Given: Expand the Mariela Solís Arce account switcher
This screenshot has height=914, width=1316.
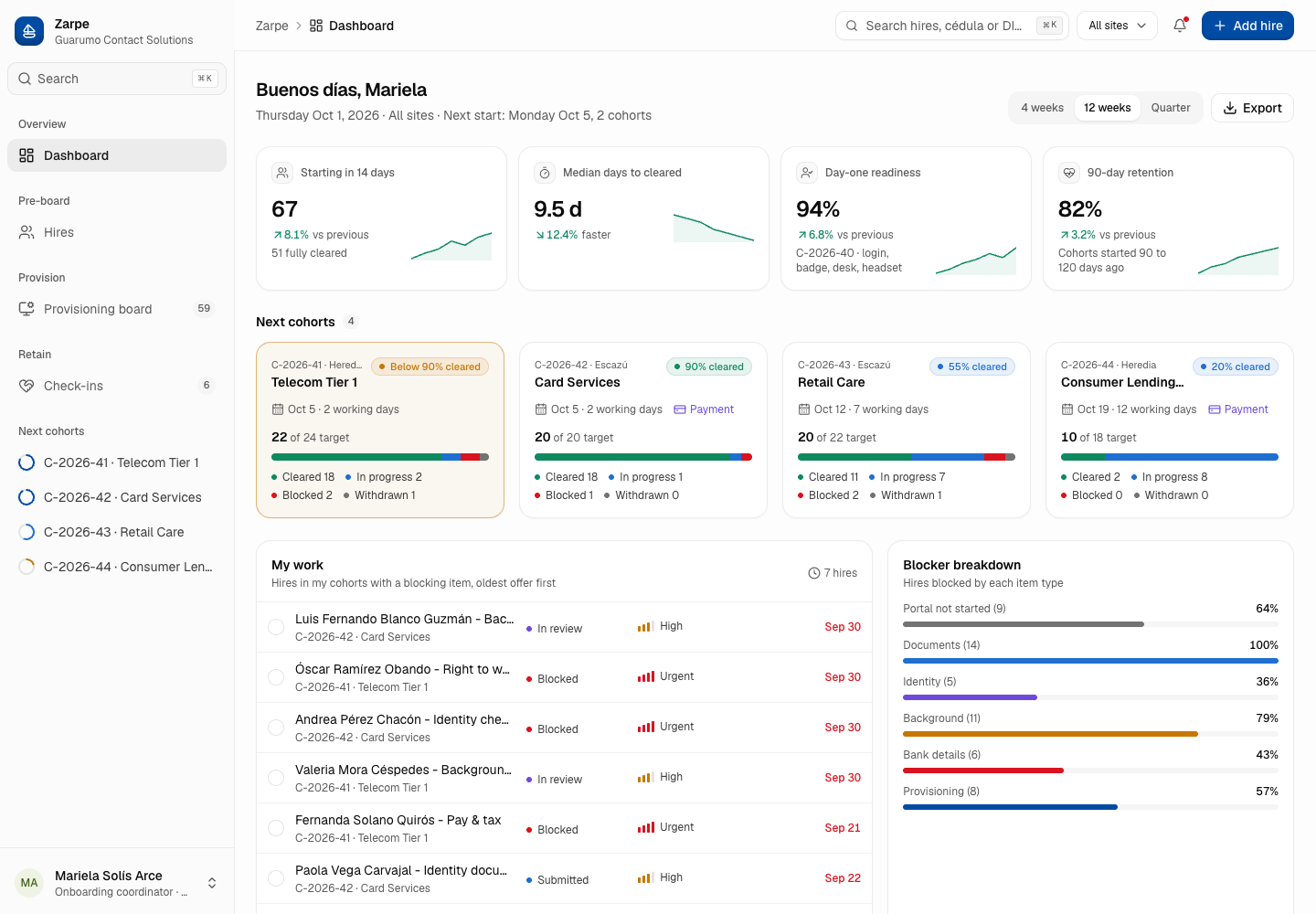Looking at the screenshot, I should pos(117,883).
